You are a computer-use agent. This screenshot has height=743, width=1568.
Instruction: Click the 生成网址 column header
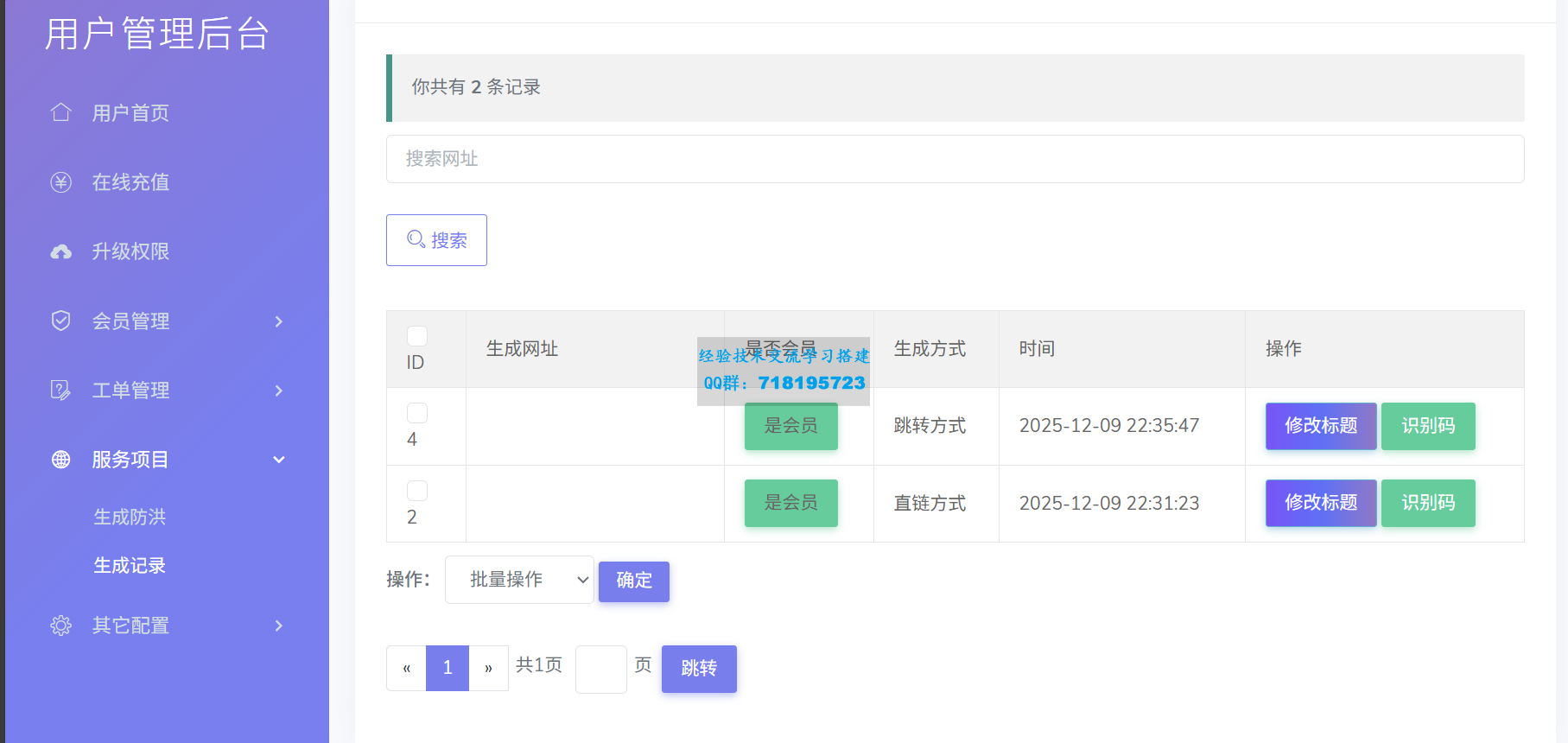(x=522, y=349)
